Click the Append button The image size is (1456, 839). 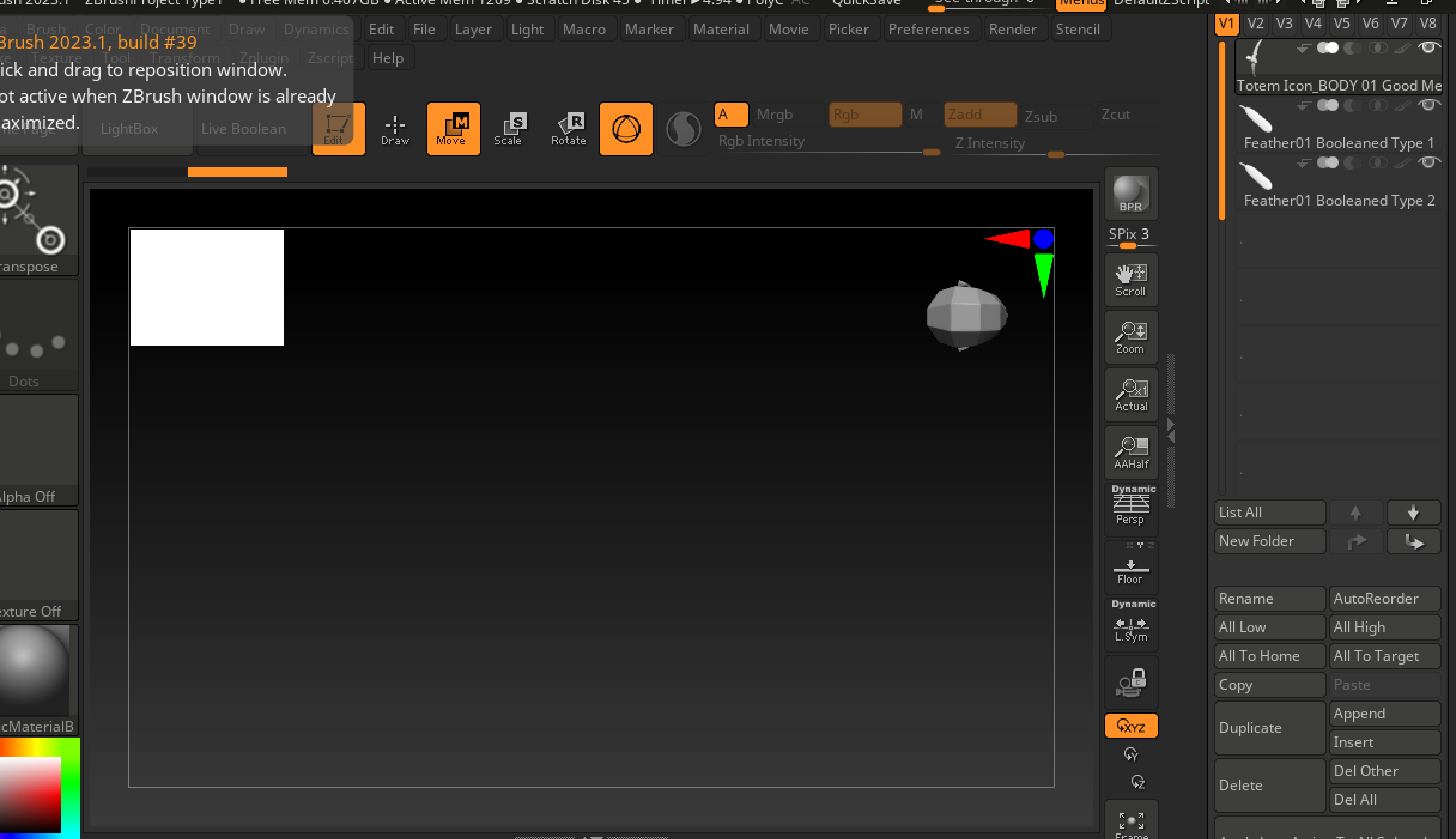[x=1384, y=713]
